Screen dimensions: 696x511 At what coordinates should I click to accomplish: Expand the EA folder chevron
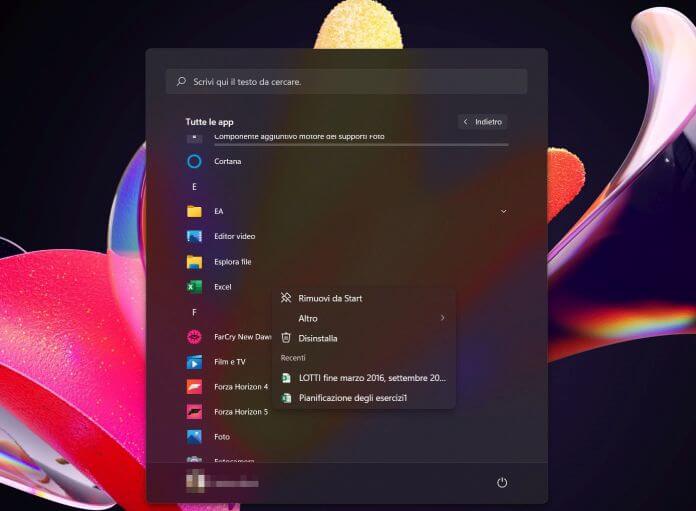[x=503, y=211]
